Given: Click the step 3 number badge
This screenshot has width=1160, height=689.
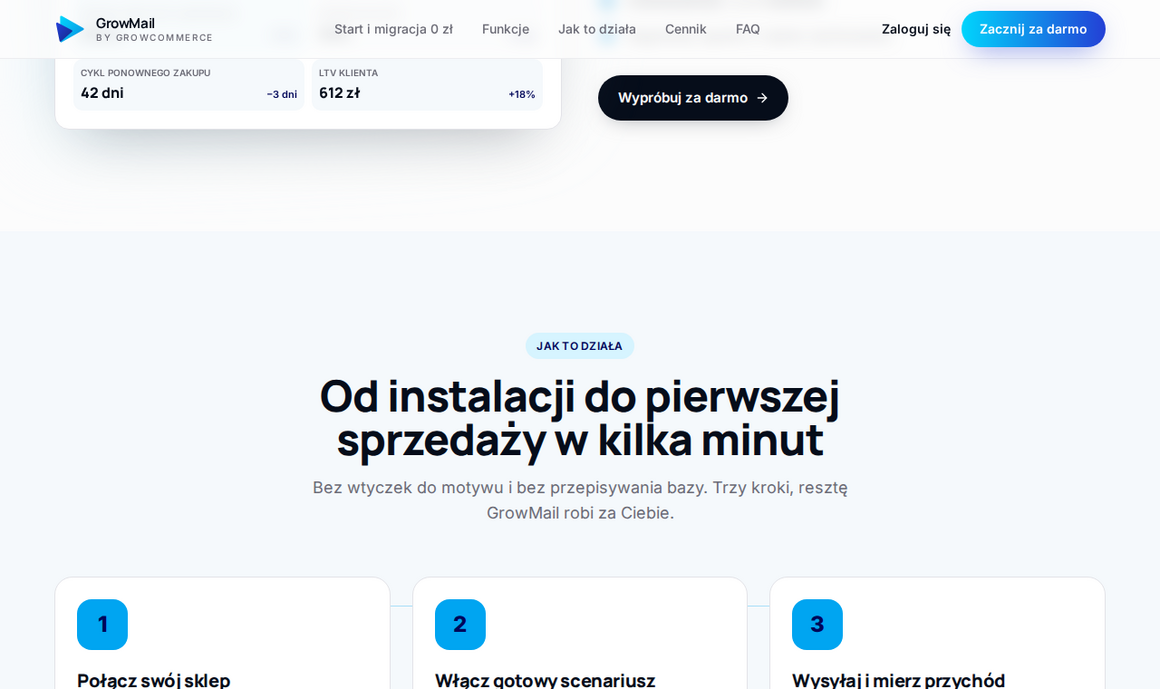Looking at the screenshot, I should pyautogui.click(x=817, y=625).
